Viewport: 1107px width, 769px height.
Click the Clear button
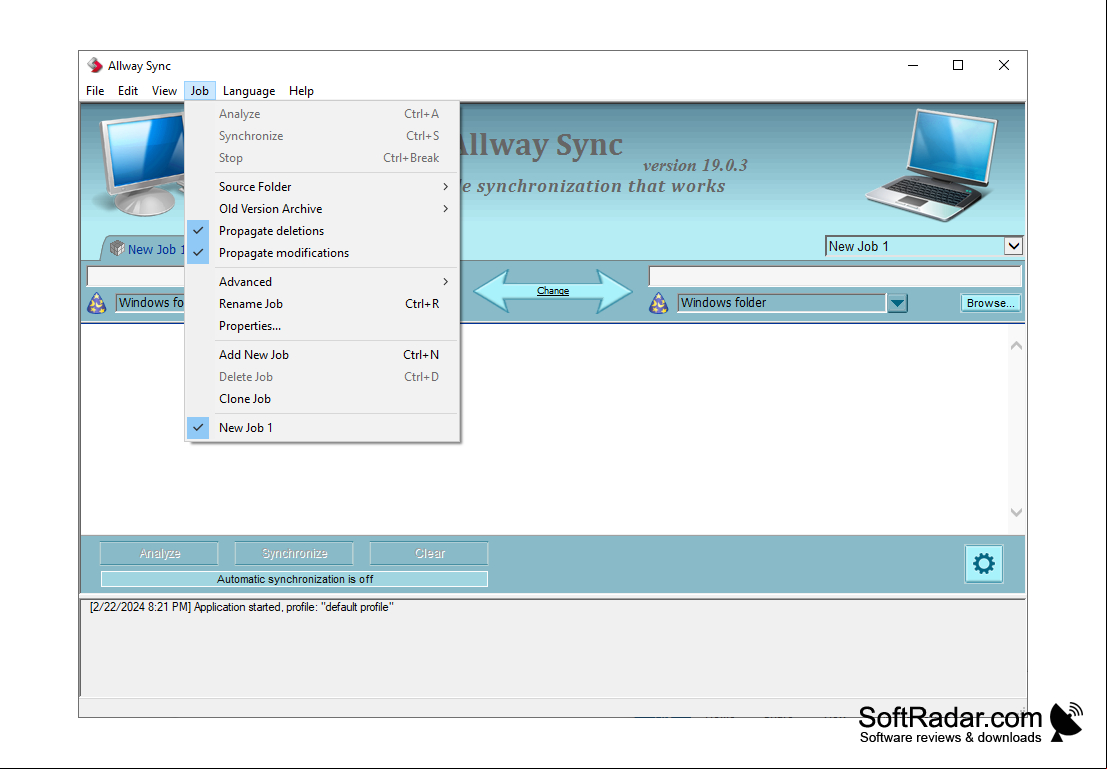(429, 554)
